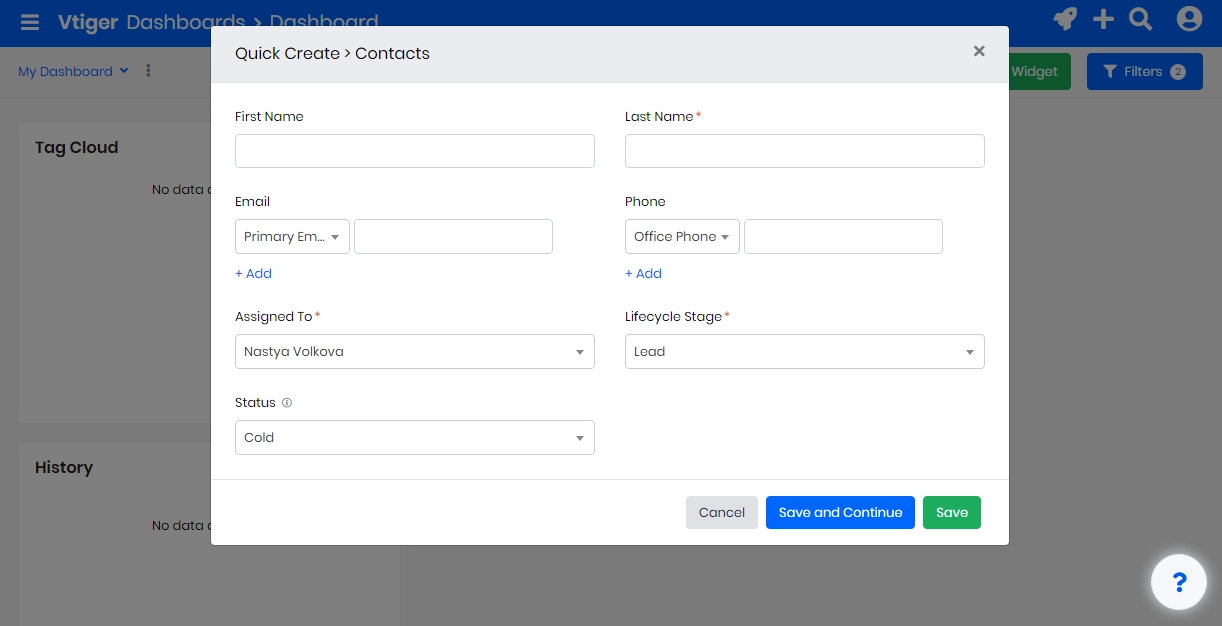1222x626 pixels.
Task: Add another email with the Add link
Action: point(253,273)
